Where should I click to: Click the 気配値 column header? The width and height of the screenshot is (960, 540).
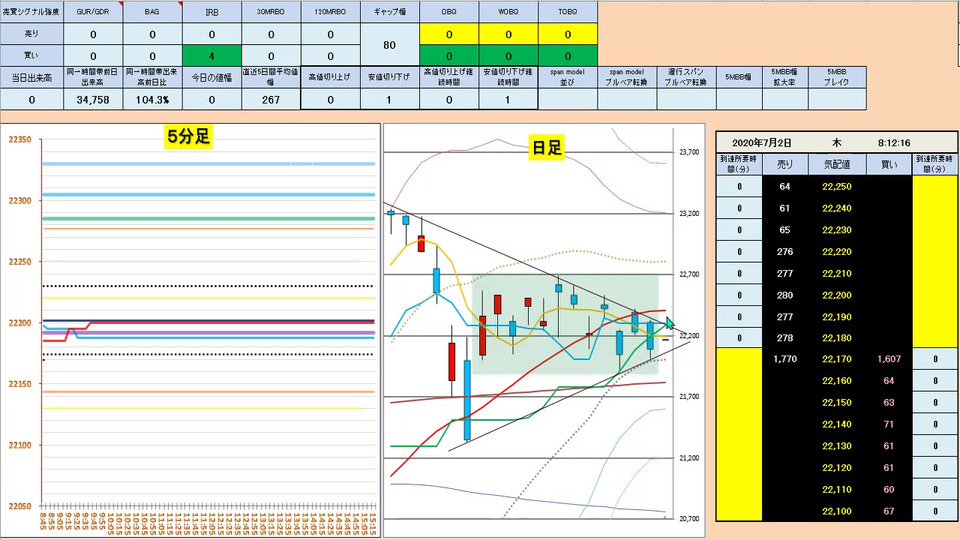click(836, 164)
